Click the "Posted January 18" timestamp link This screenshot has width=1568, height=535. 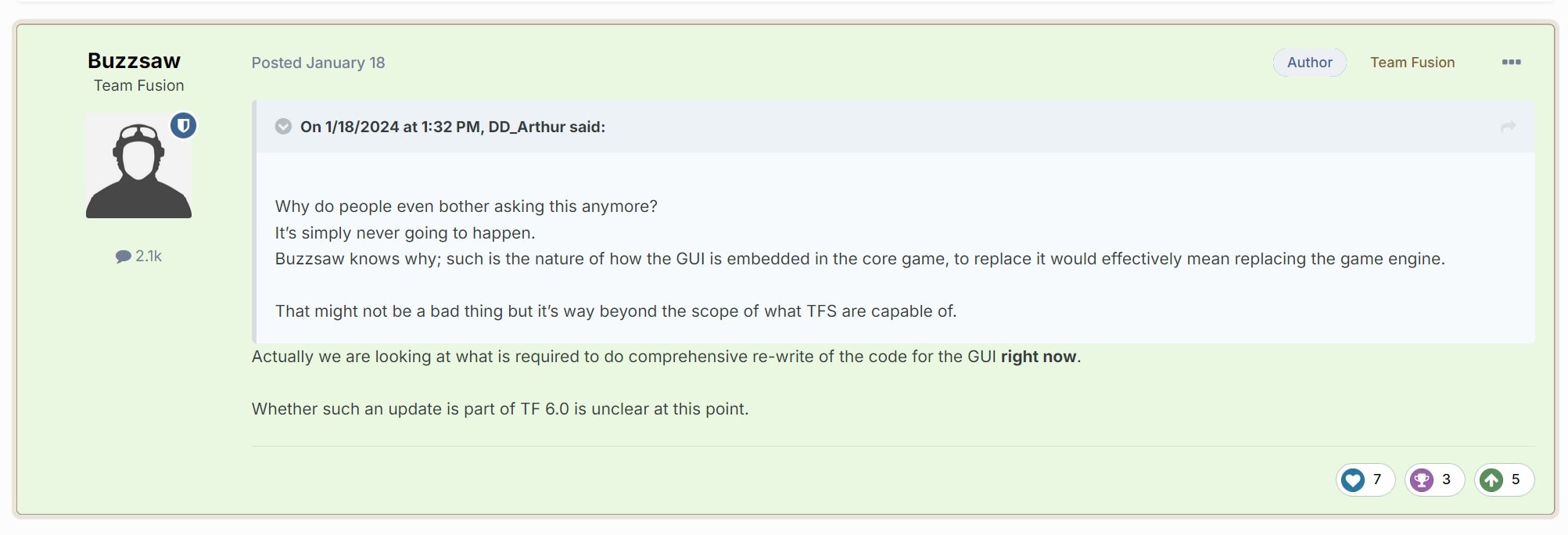[x=318, y=63]
